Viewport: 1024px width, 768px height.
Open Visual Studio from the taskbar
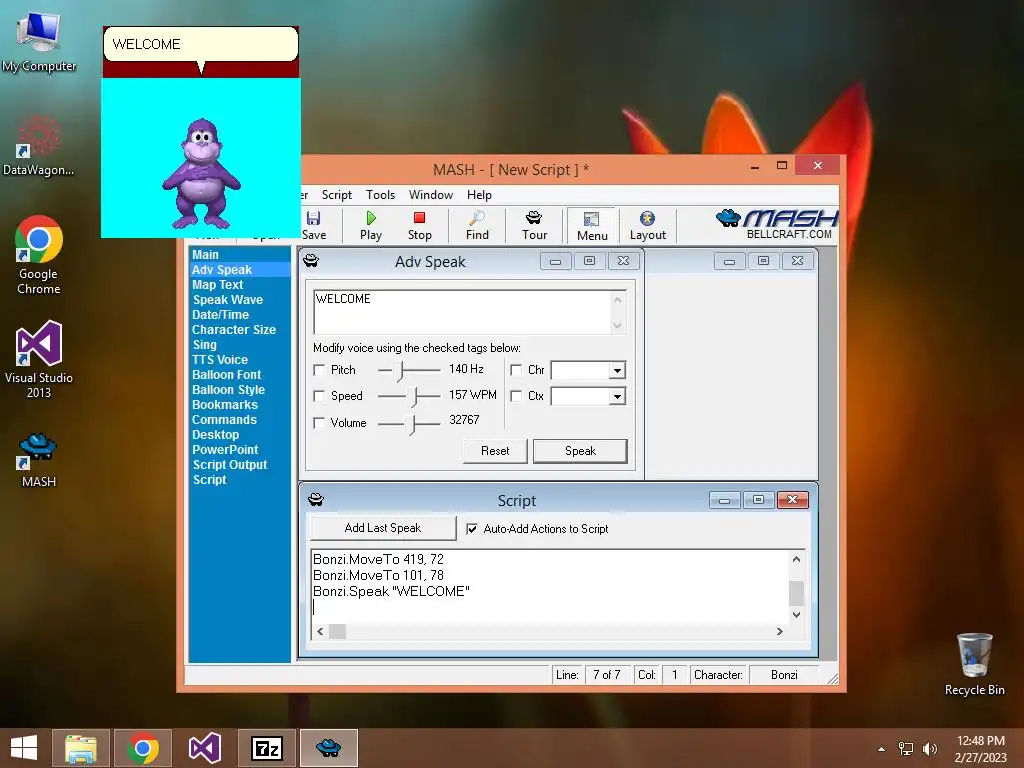coord(205,748)
